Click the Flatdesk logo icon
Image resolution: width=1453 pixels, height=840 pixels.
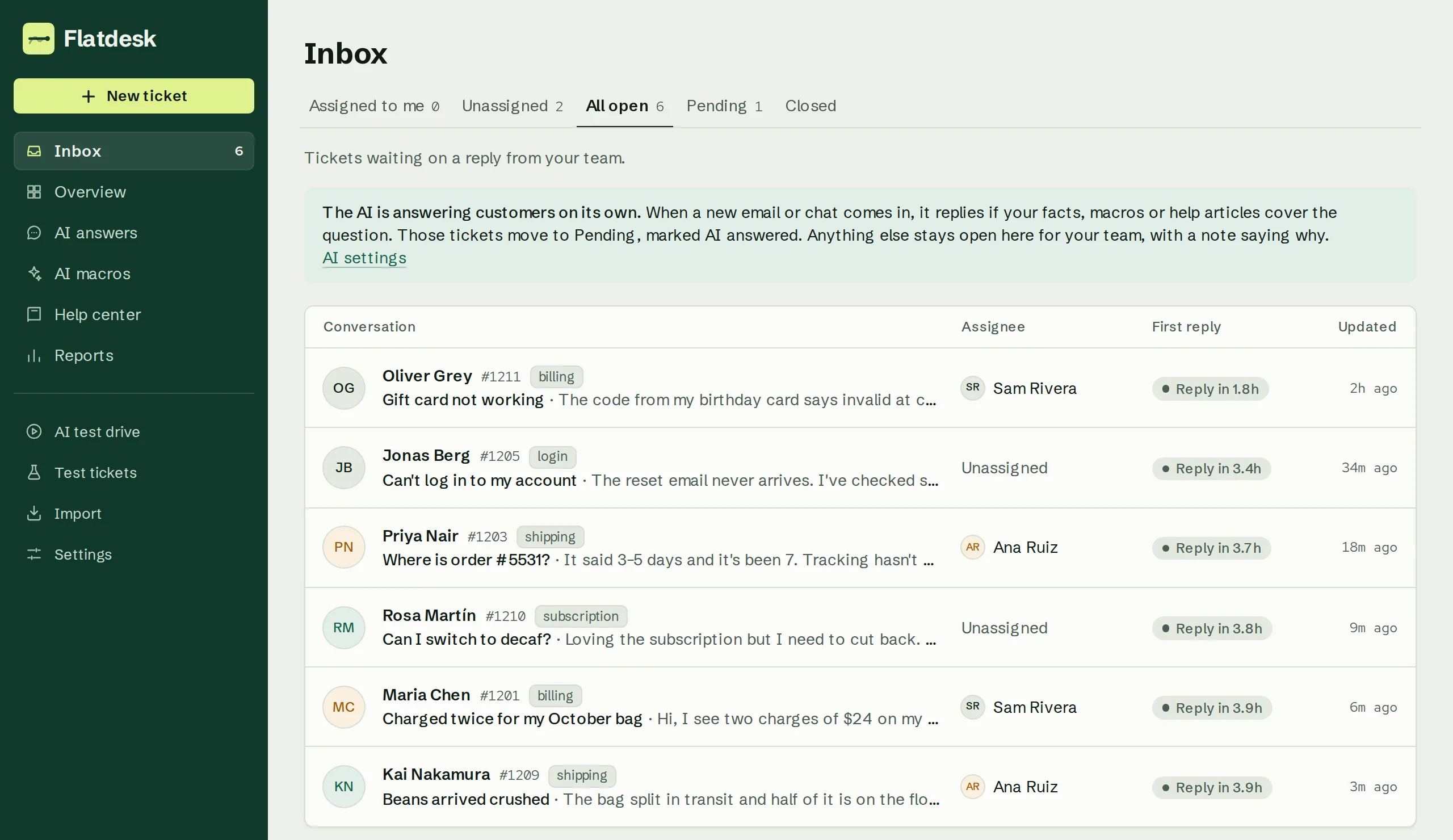[x=38, y=39]
